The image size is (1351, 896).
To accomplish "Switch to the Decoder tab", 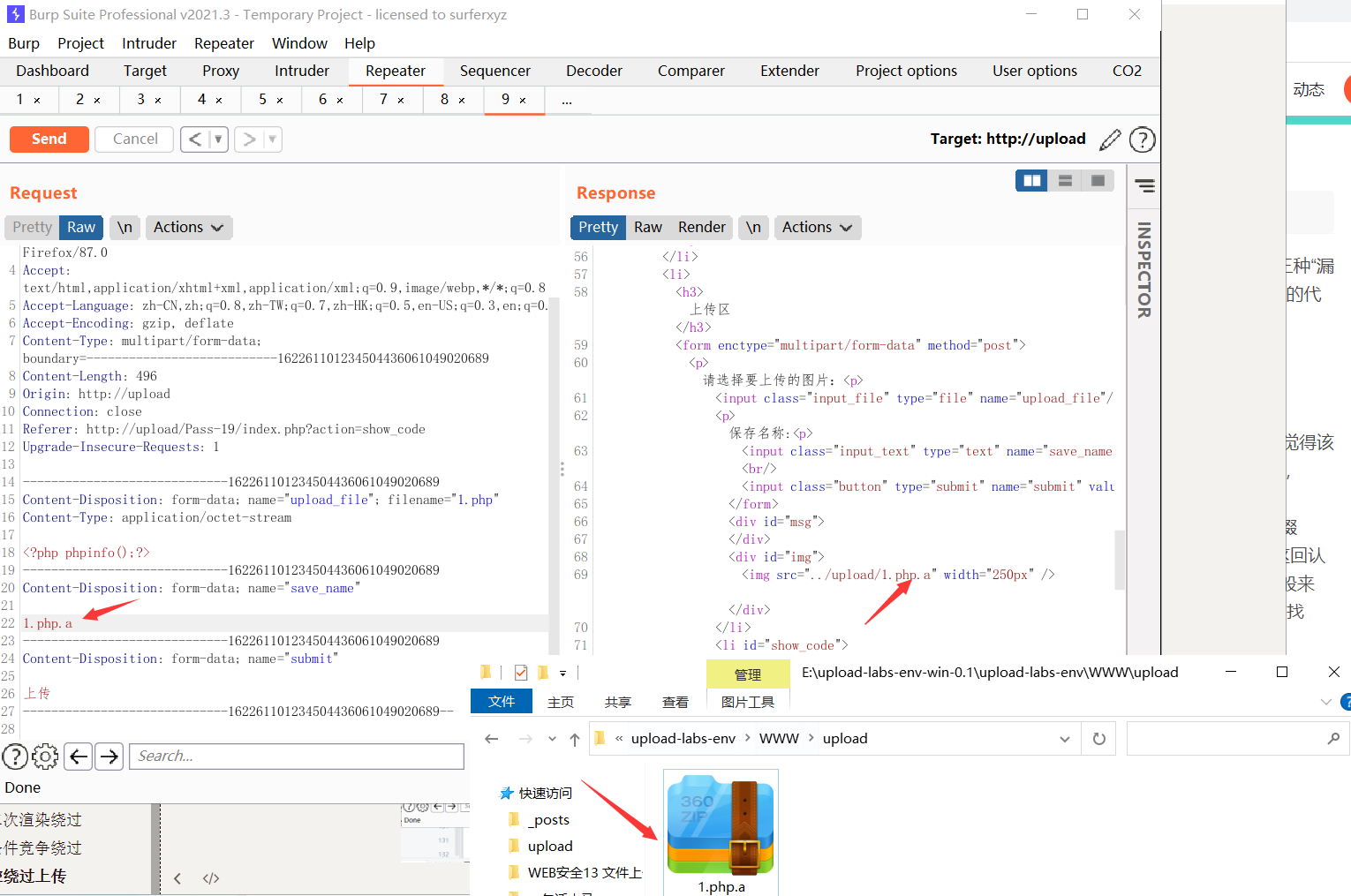I will [x=594, y=71].
